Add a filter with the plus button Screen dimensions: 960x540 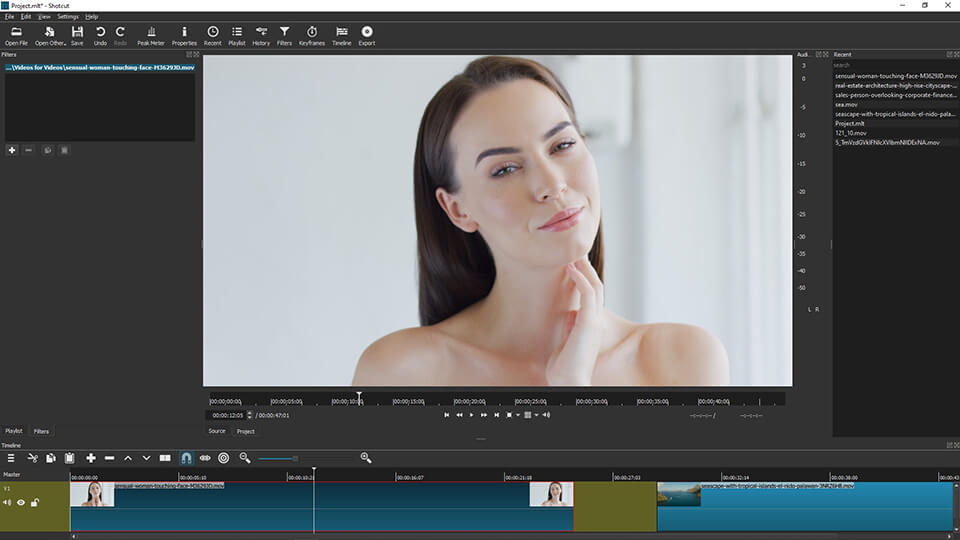[x=12, y=150]
